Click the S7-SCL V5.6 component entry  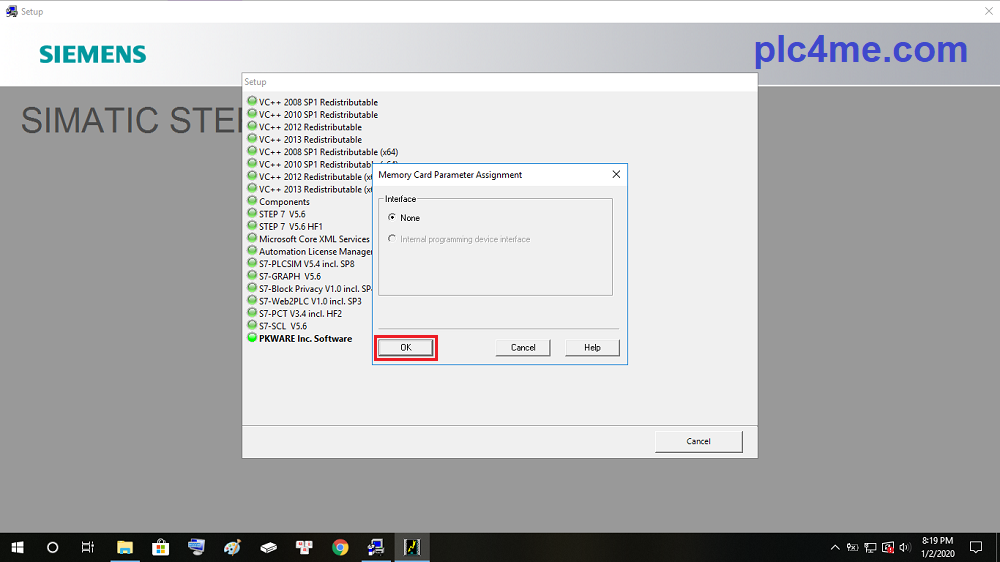click(282, 326)
